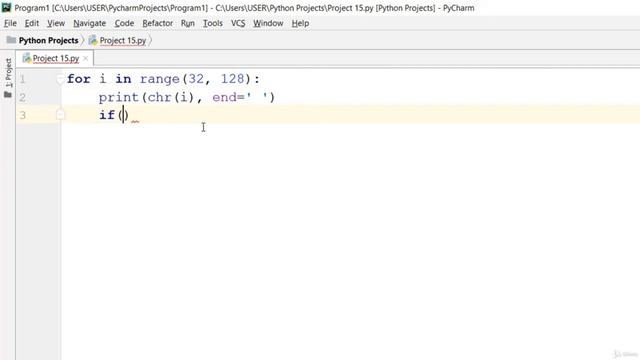The height and width of the screenshot is (360, 640).
Task: Click the word 'range' in line 1
Action: pyautogui.click(x=160, y=79)
